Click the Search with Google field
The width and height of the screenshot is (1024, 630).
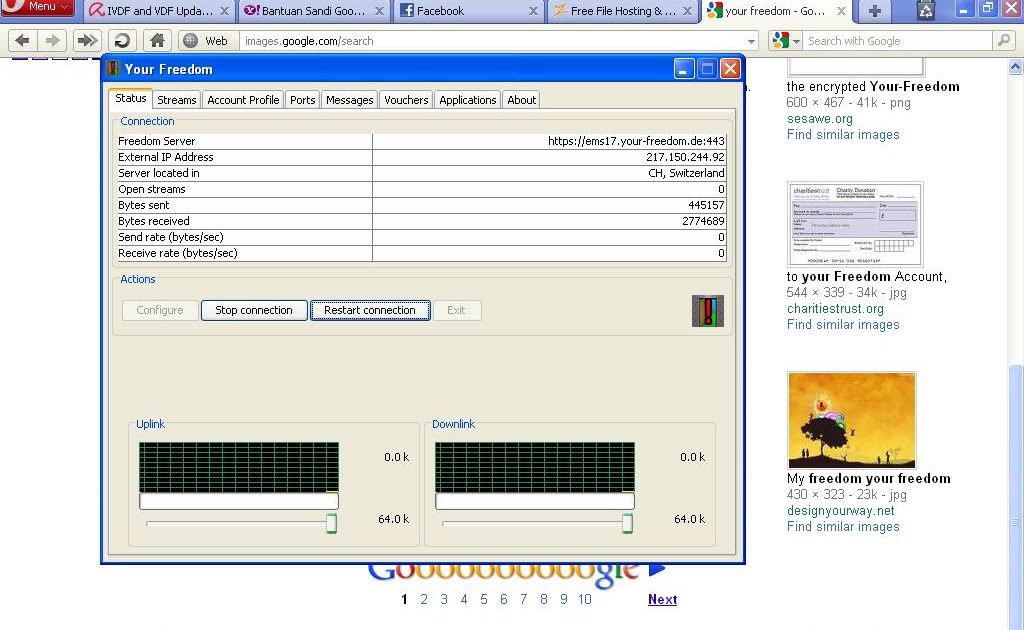click(898, 41)
